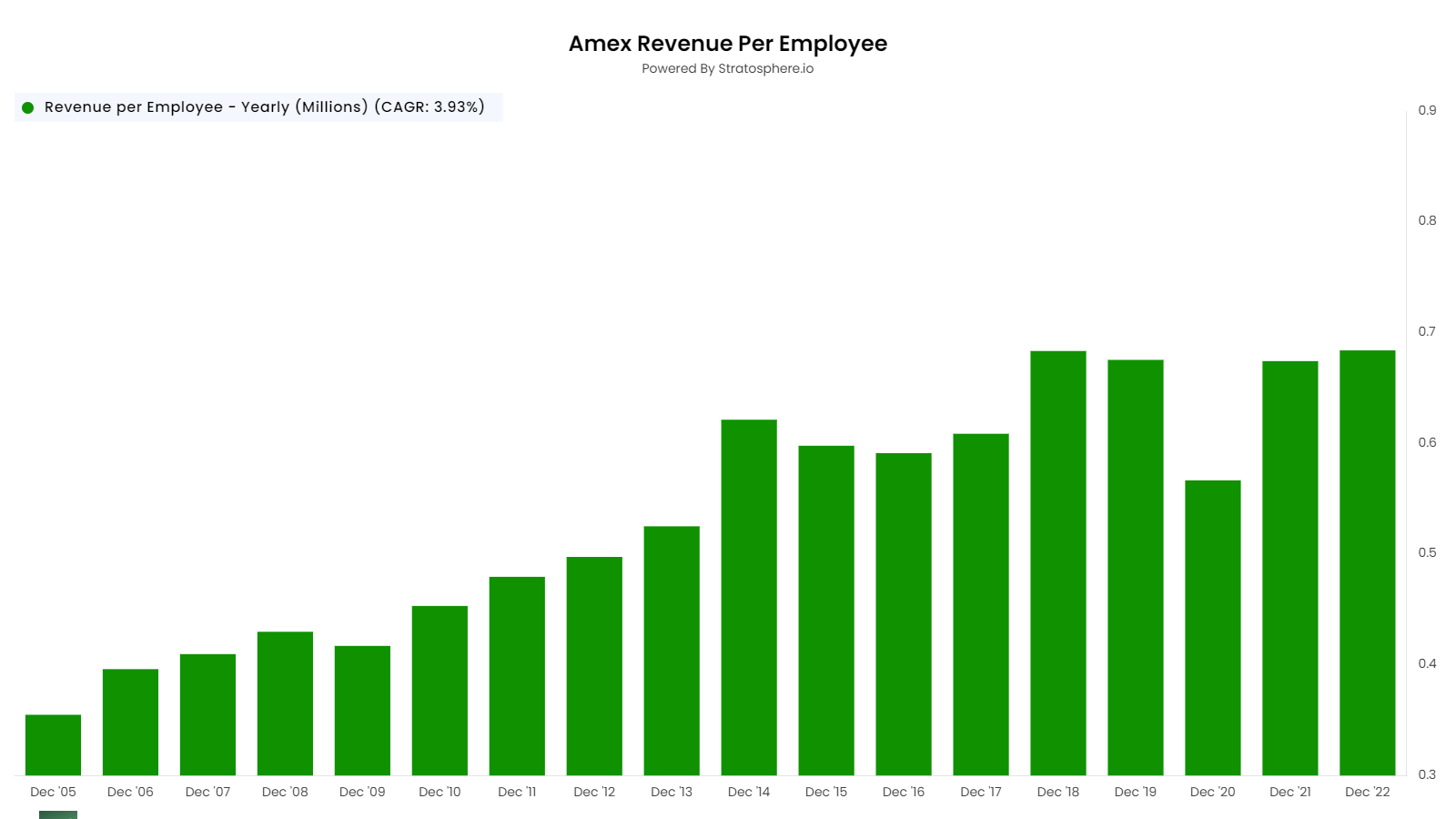Click the Dec '19 x-axis label
The image size is (1456, 819).
pos(1136,792)
